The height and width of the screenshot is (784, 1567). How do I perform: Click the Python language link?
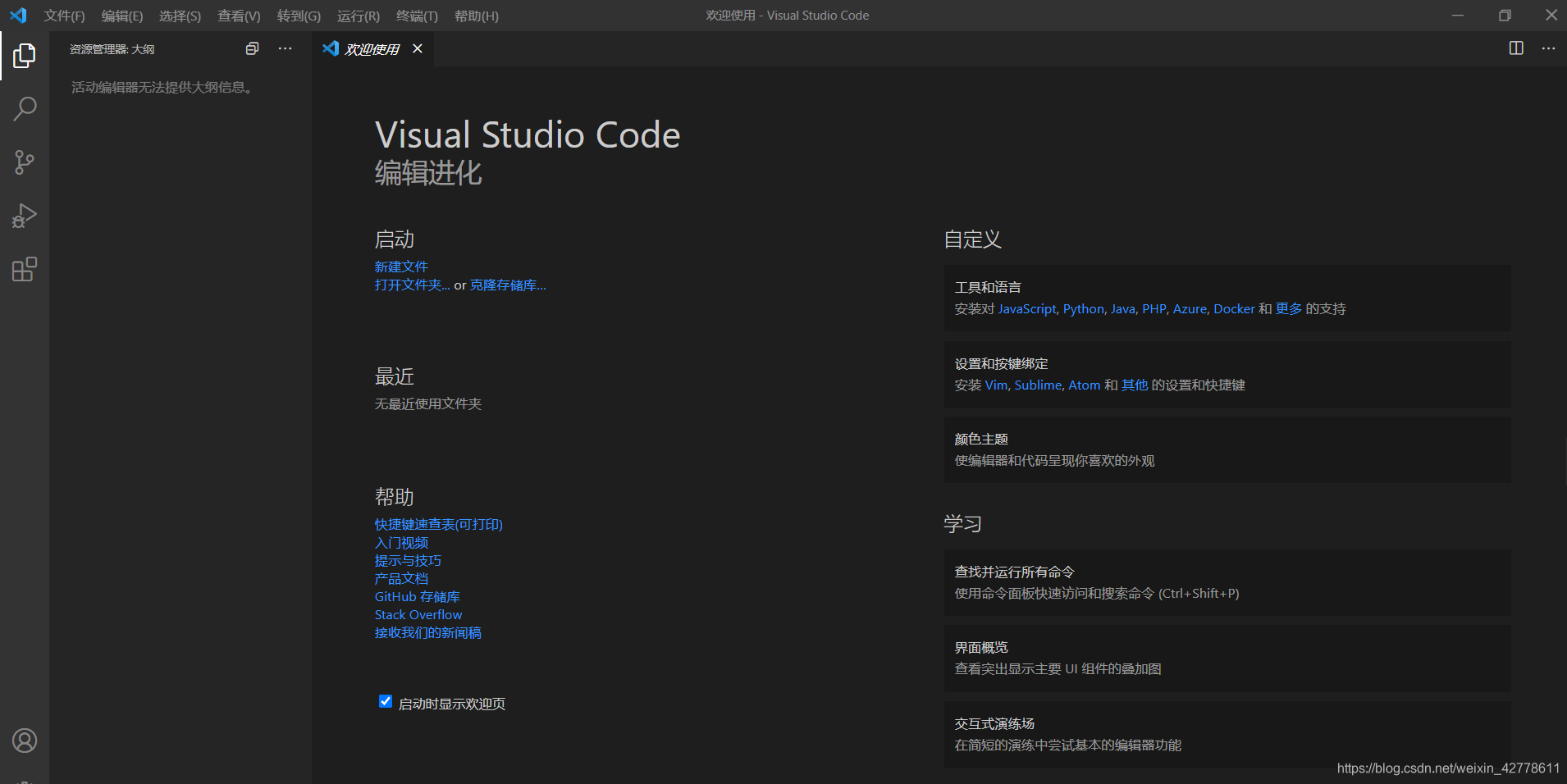(1084, 308)
